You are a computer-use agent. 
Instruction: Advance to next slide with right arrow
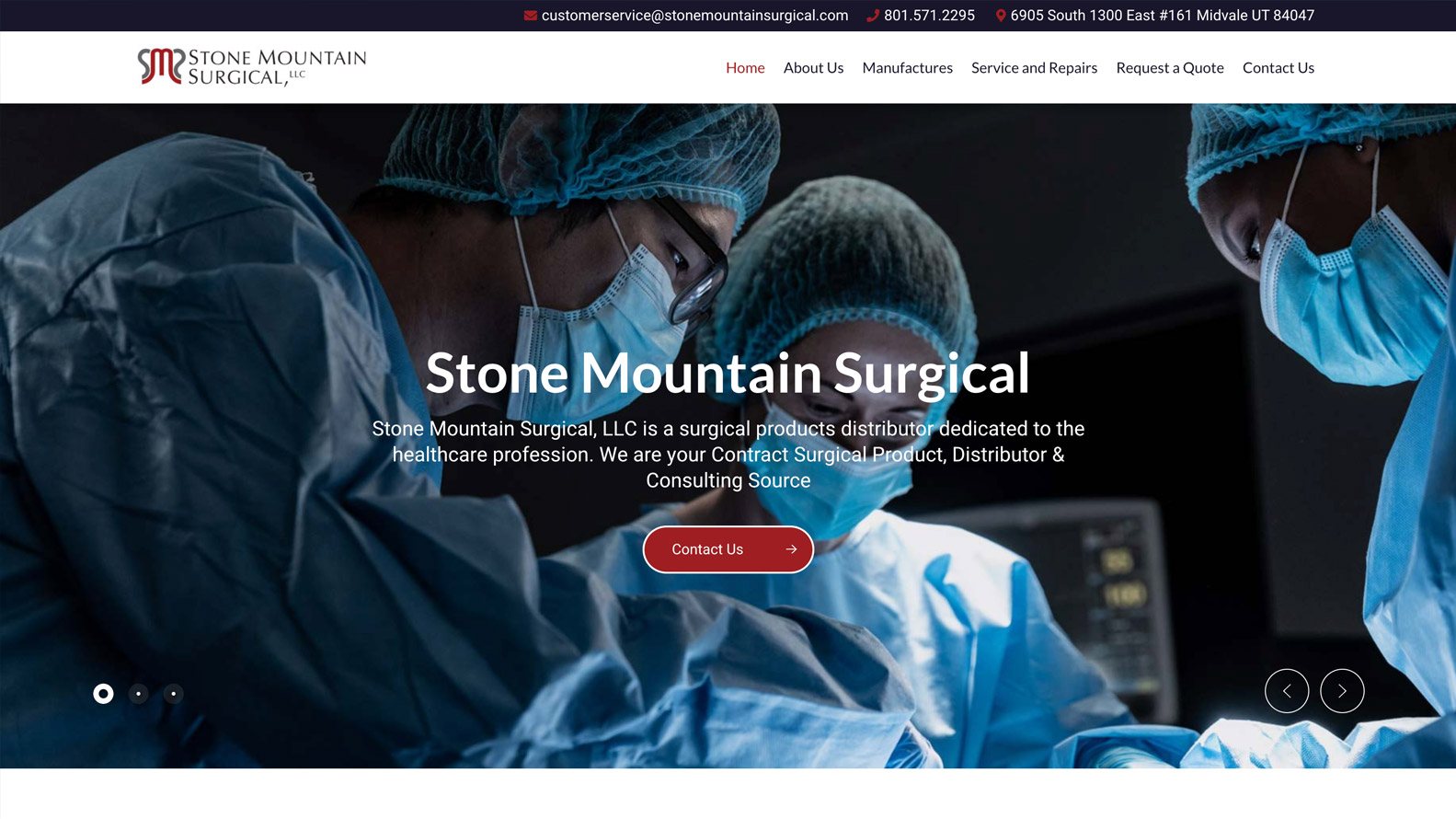(x=1342, y=691)
